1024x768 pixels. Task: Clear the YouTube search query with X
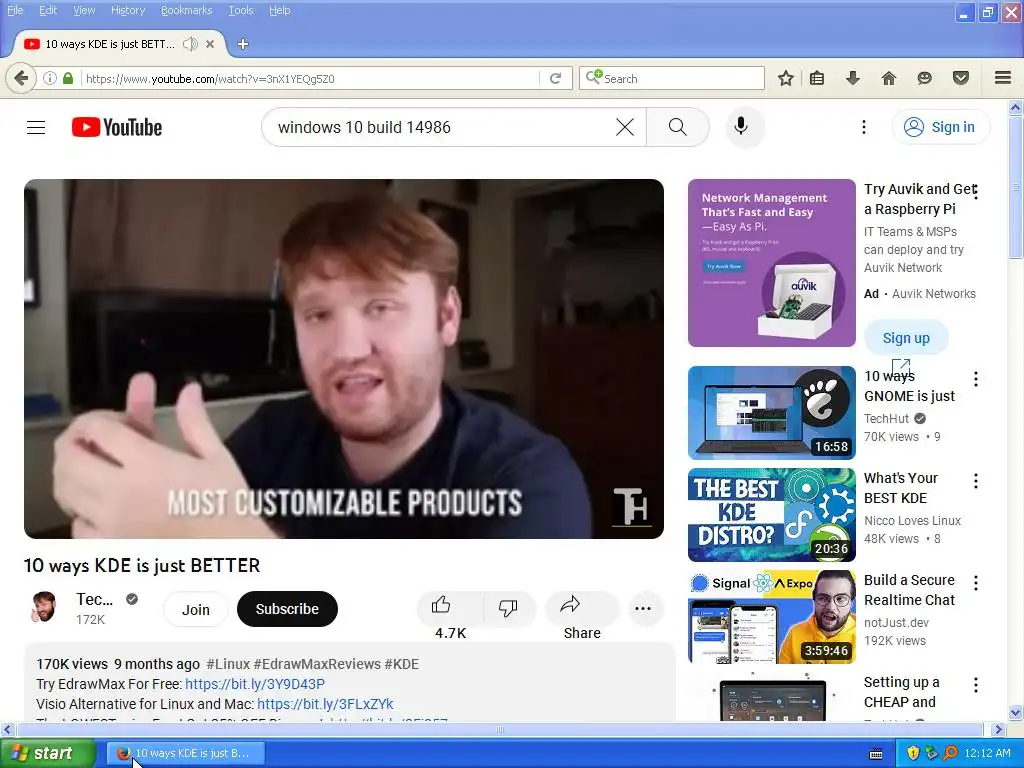click(x=625, y=127)
